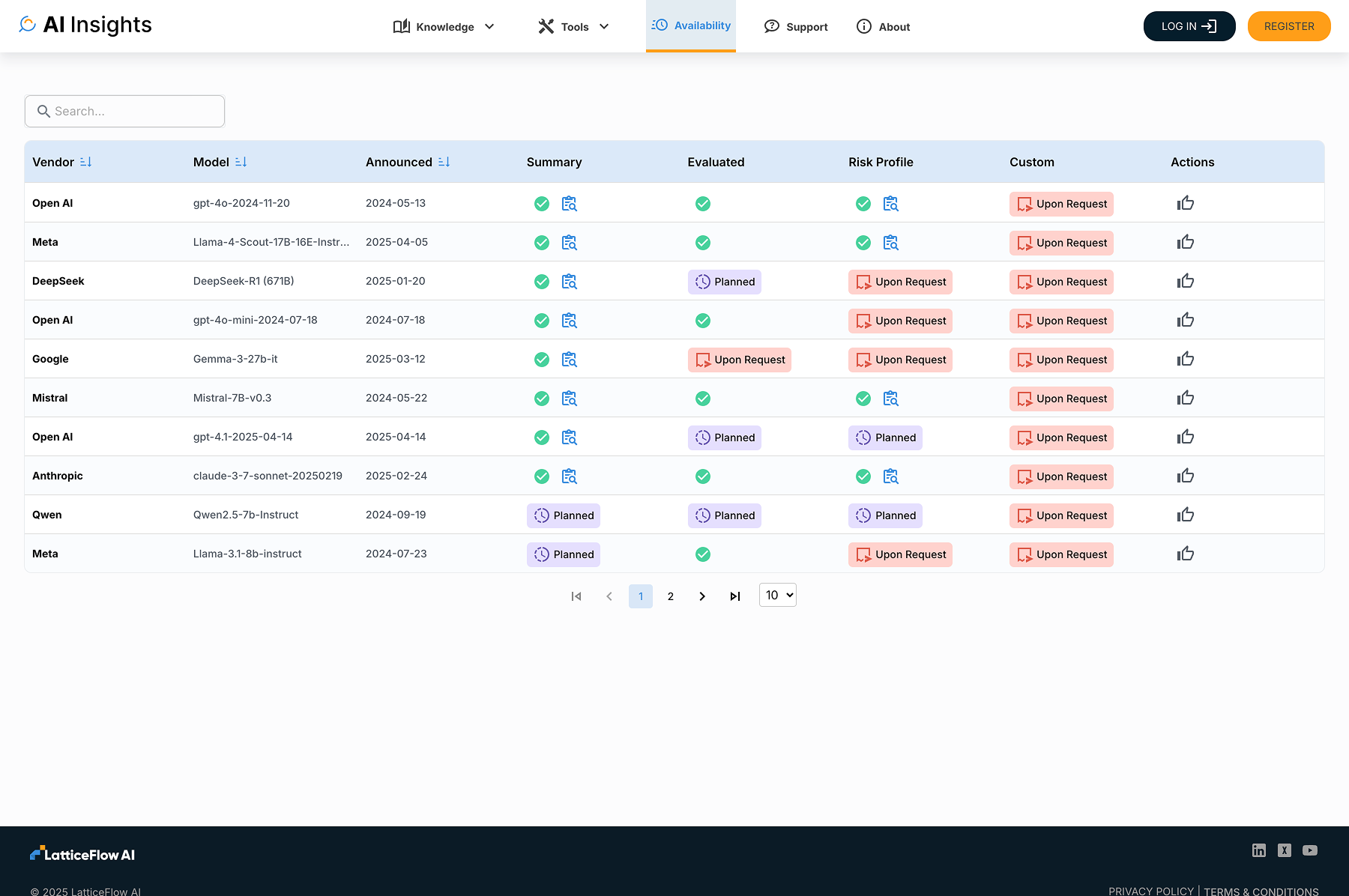1349x896 pixels.
Task: Open risk profile report for claude-3-7-sonnet
Action: pos(890,476)
